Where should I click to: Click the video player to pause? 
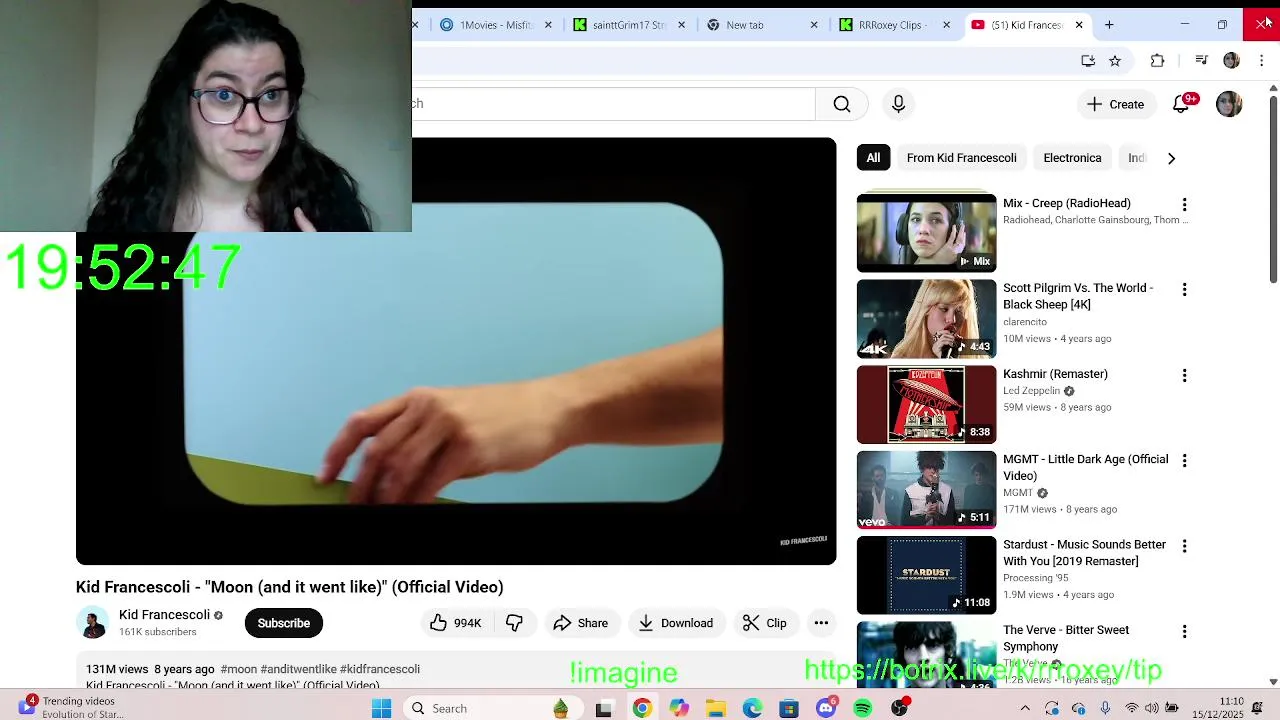456,351
